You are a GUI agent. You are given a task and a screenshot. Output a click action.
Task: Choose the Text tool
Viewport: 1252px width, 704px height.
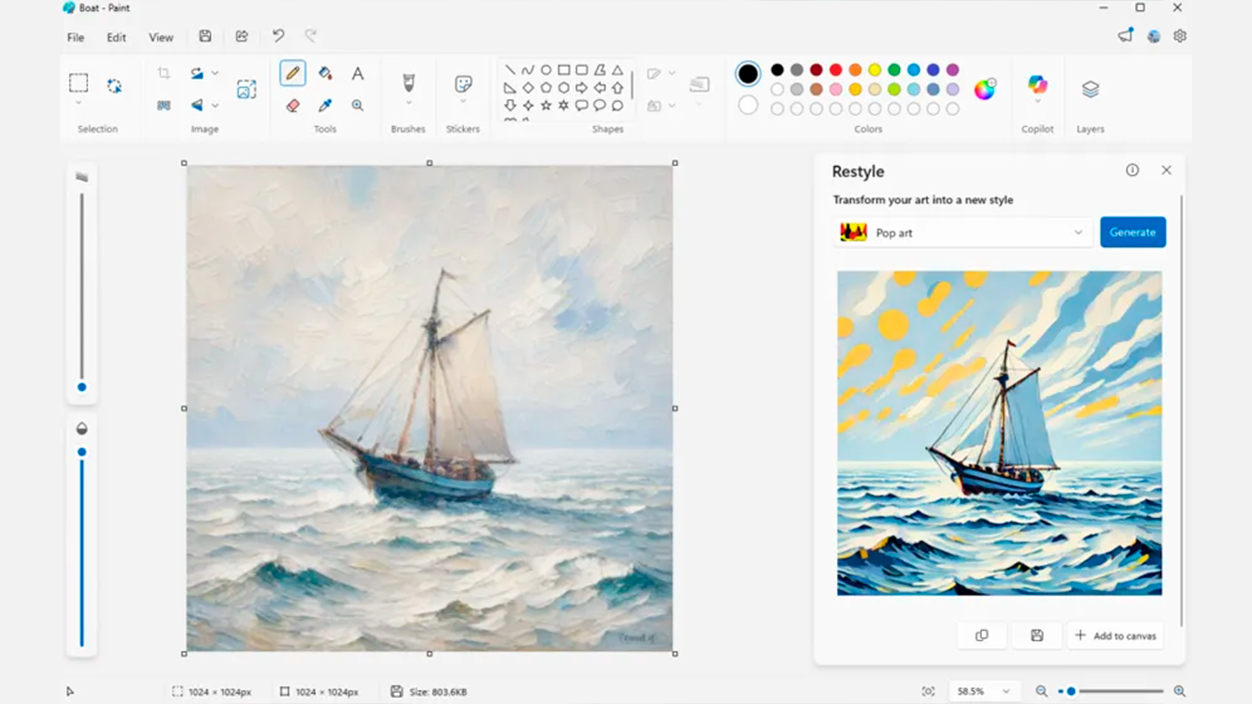(x=357, y=73)
